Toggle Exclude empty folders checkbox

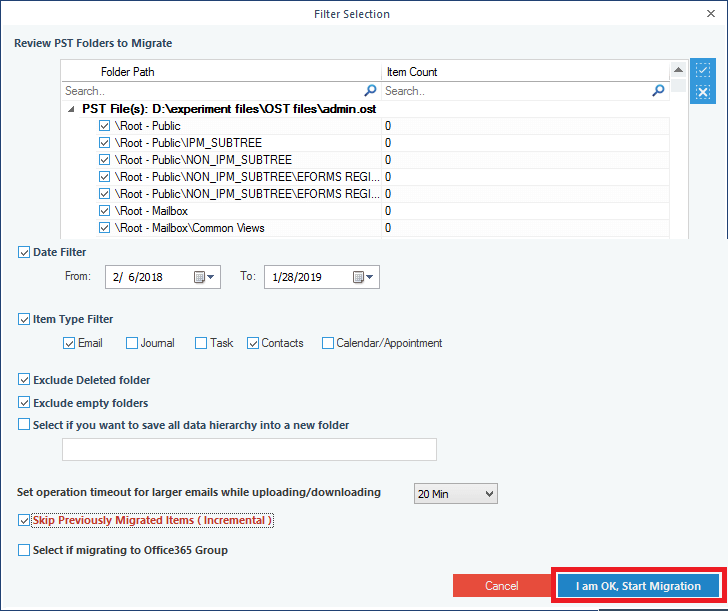pyautogui.click(x=24, y=403)
